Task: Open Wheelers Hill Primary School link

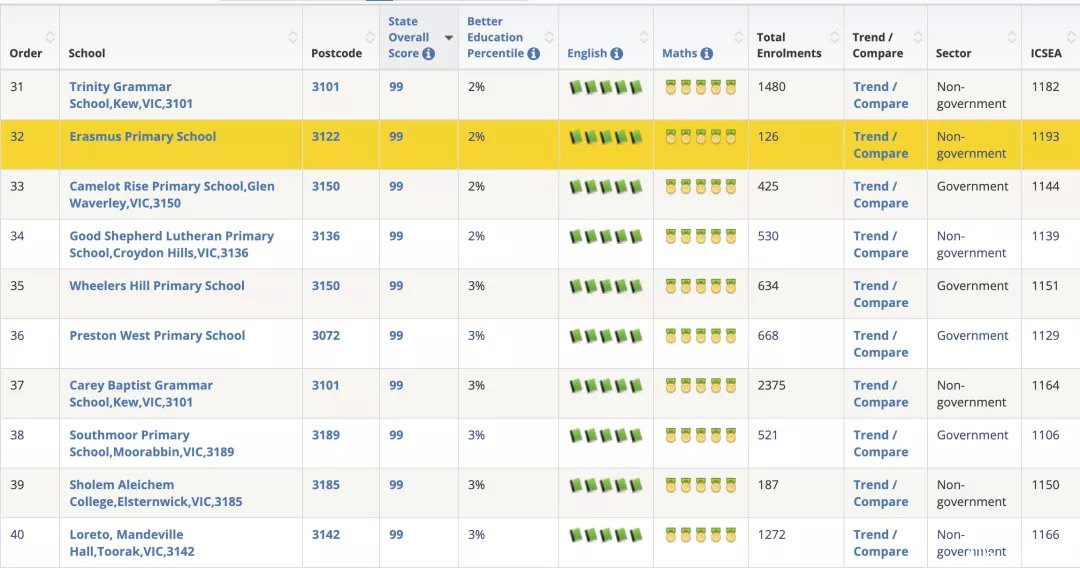Action: coord(157,286)
